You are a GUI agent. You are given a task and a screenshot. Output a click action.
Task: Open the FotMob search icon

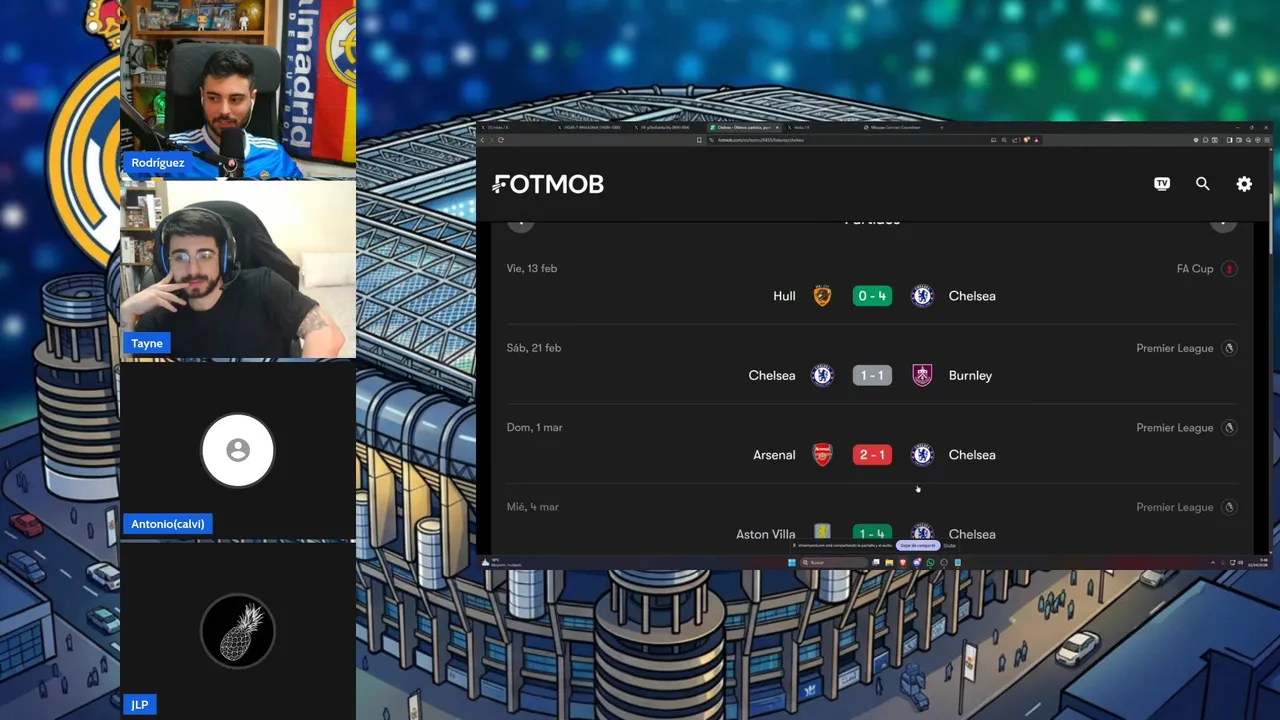click(x=1202, y=184)
